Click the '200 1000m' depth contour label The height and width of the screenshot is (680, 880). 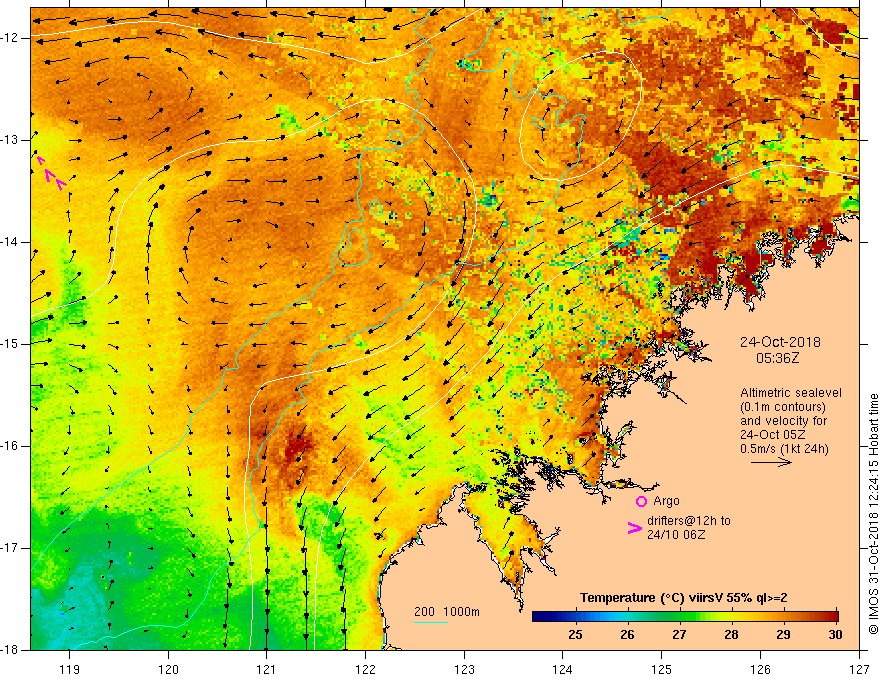coord(447,612)
